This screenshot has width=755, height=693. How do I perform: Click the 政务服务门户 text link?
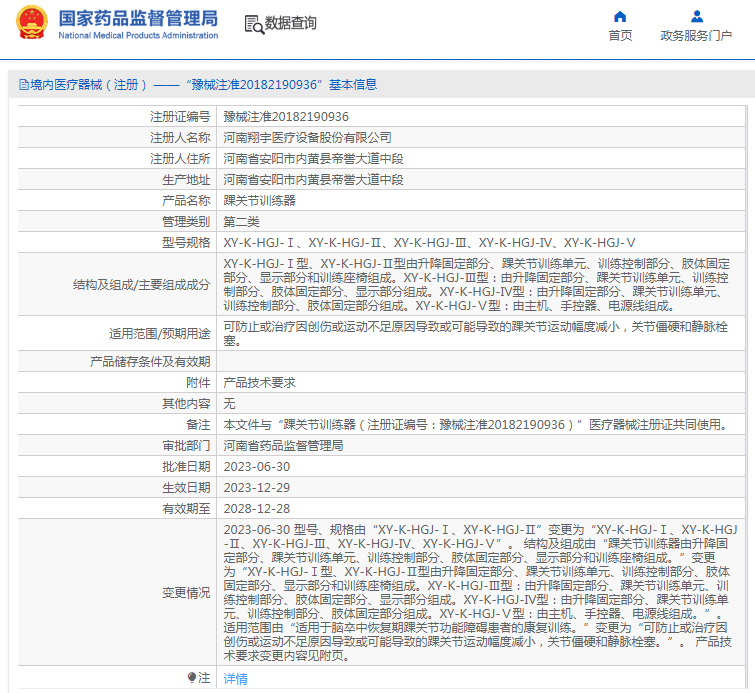[x=696, y=36]
